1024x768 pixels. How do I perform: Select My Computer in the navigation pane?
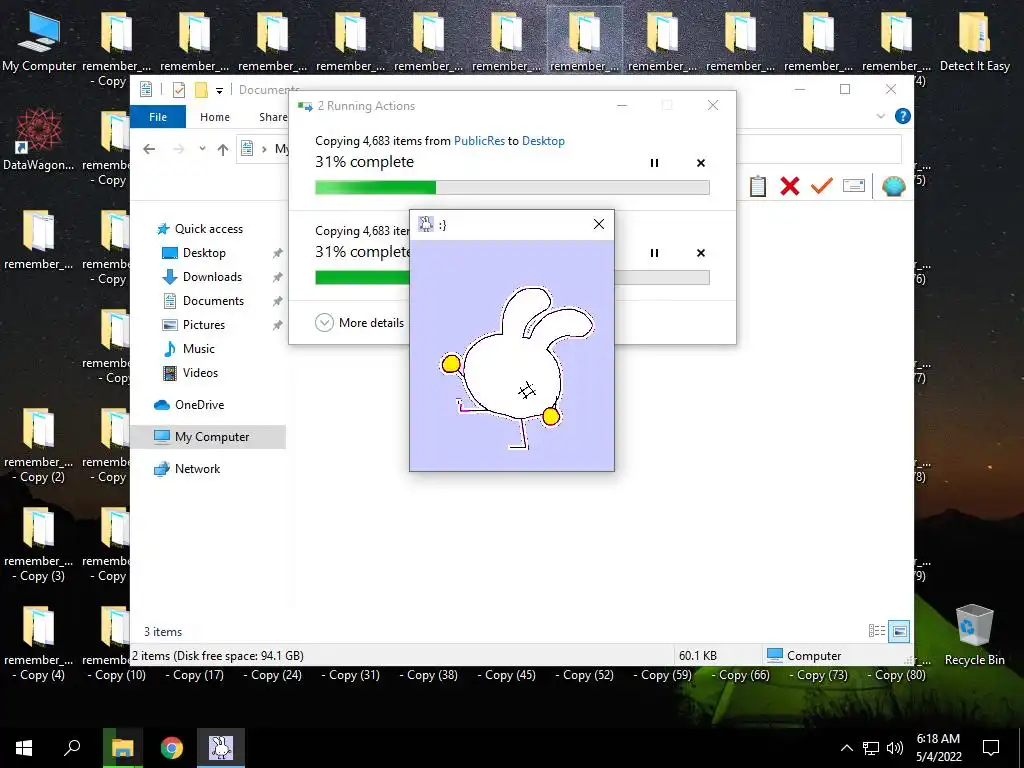tap(208, 437)
